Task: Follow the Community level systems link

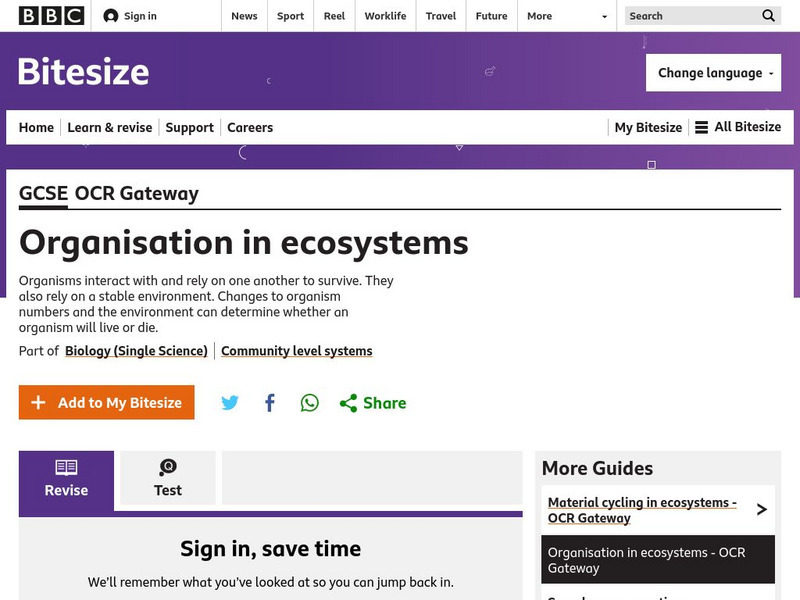Action: pos(296,351)
